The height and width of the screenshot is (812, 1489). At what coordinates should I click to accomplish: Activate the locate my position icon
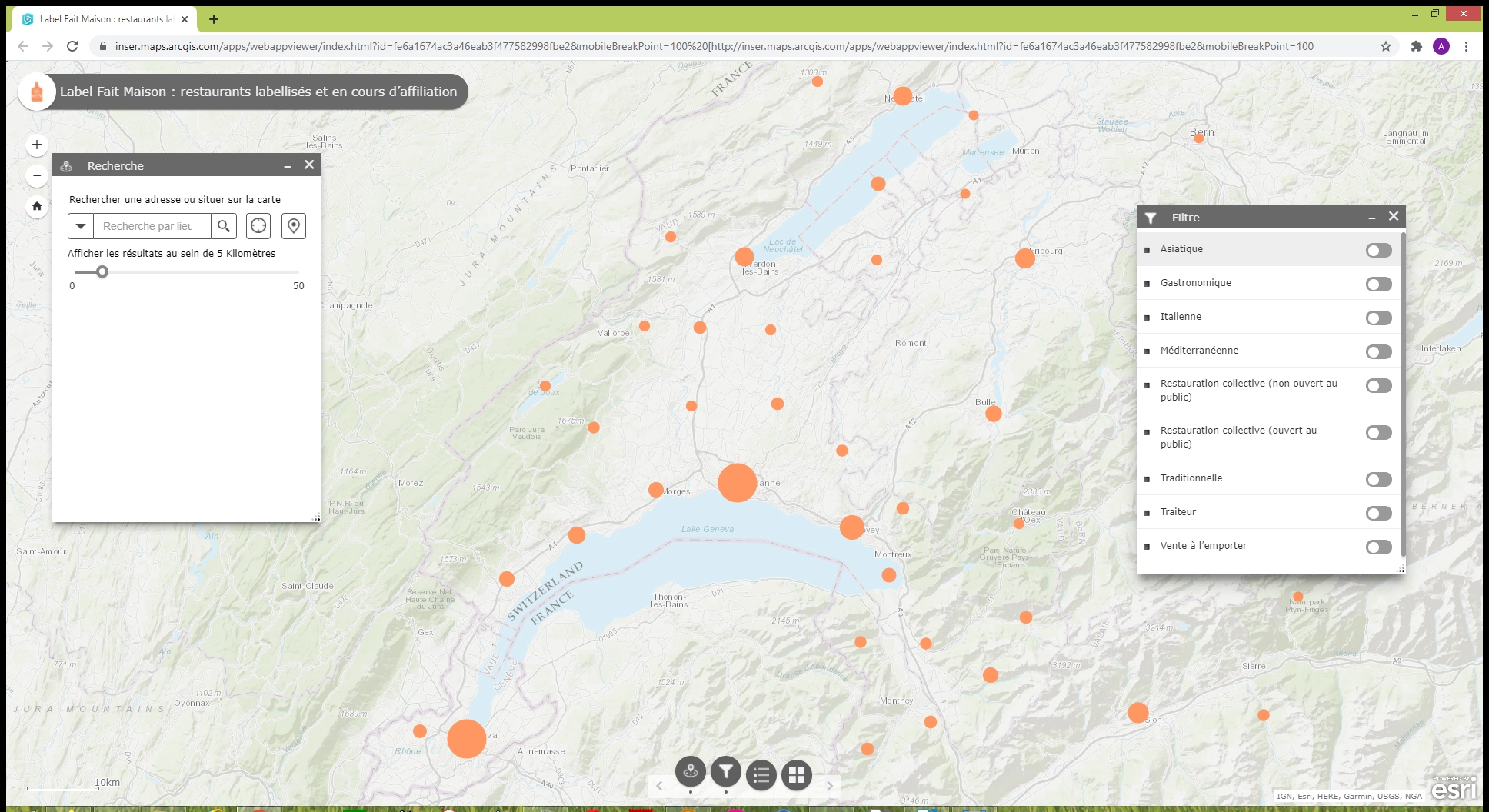click(x=258, y=226)
